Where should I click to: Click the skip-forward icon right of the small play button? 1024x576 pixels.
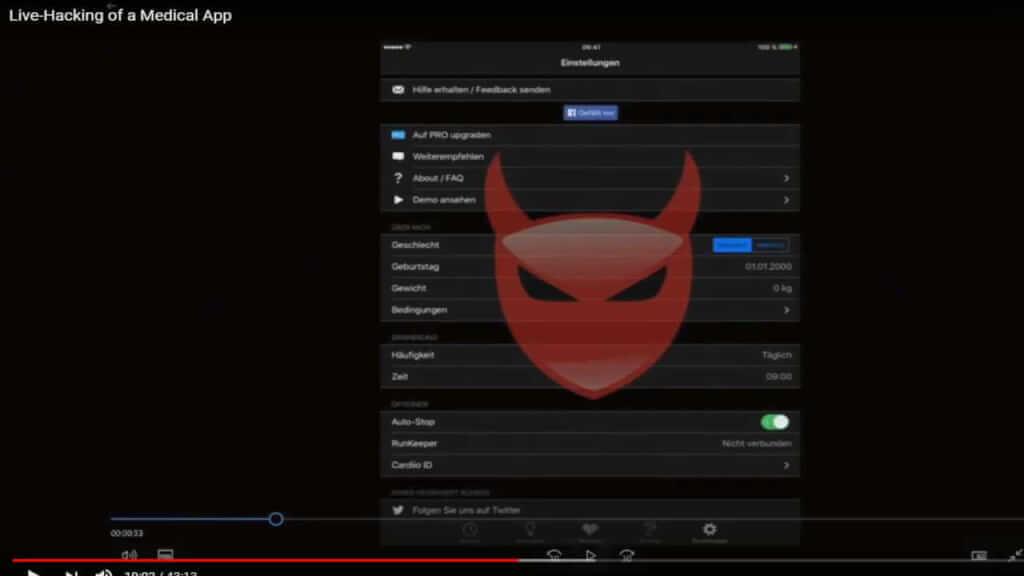pyautogui.click(x=627, y=555)
